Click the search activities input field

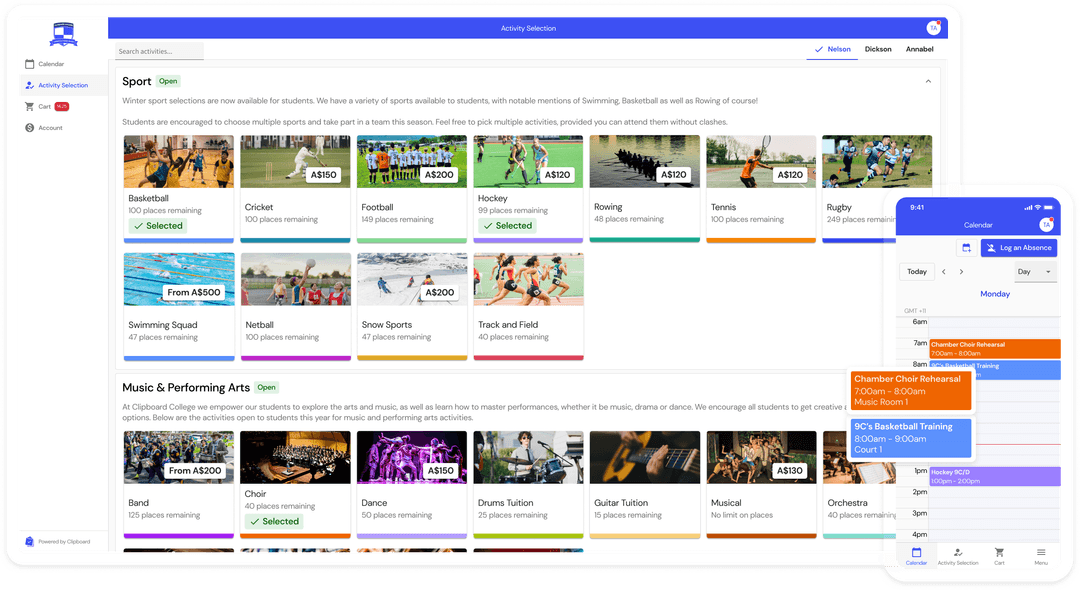coord(158,50)
